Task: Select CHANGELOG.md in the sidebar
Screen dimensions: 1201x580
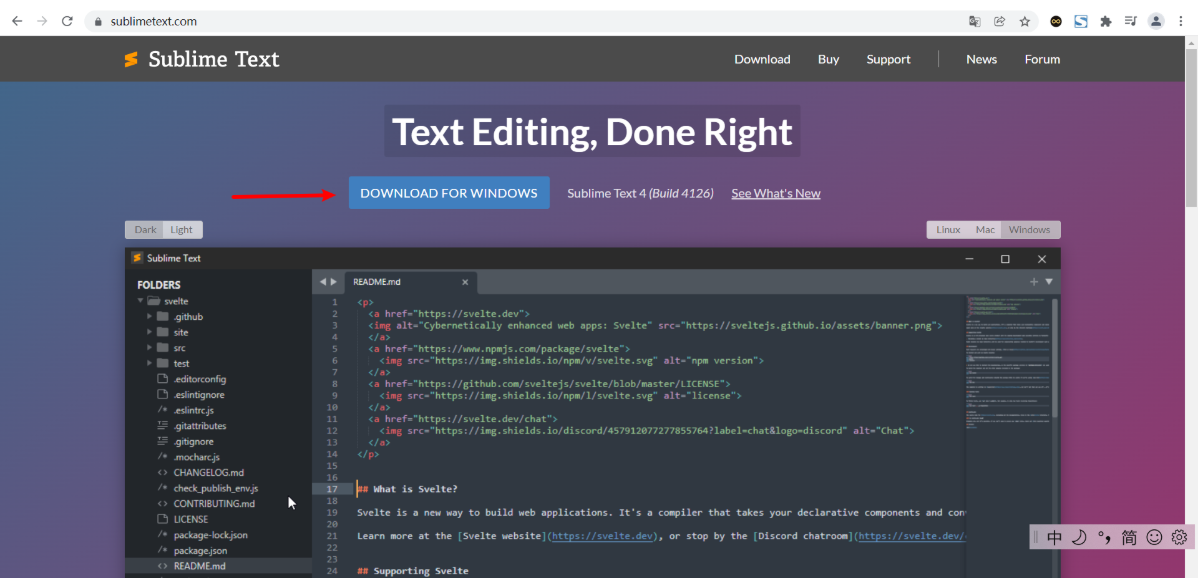Action: click(x=208, y=472)
